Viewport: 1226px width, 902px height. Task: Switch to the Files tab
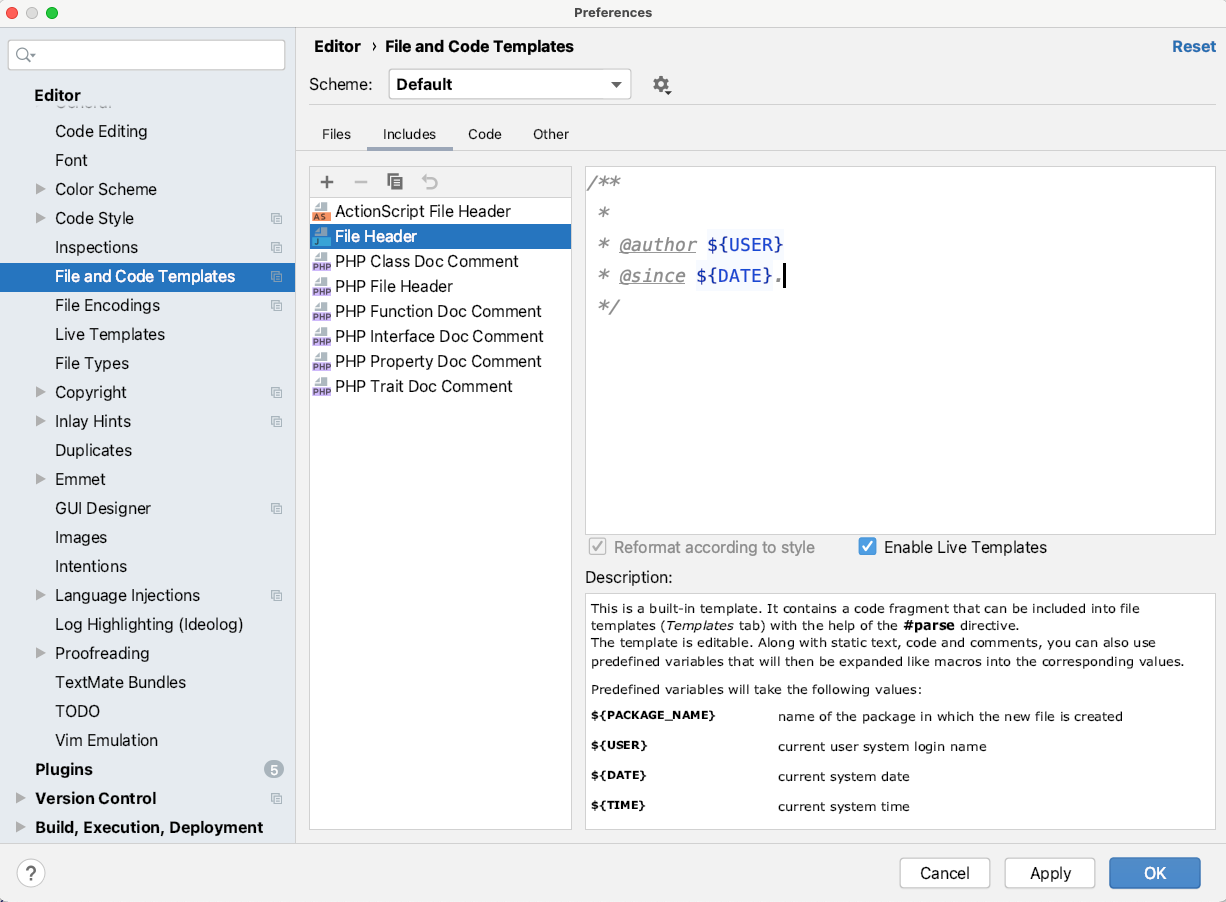pyautogui.click(x=336, y=134)
